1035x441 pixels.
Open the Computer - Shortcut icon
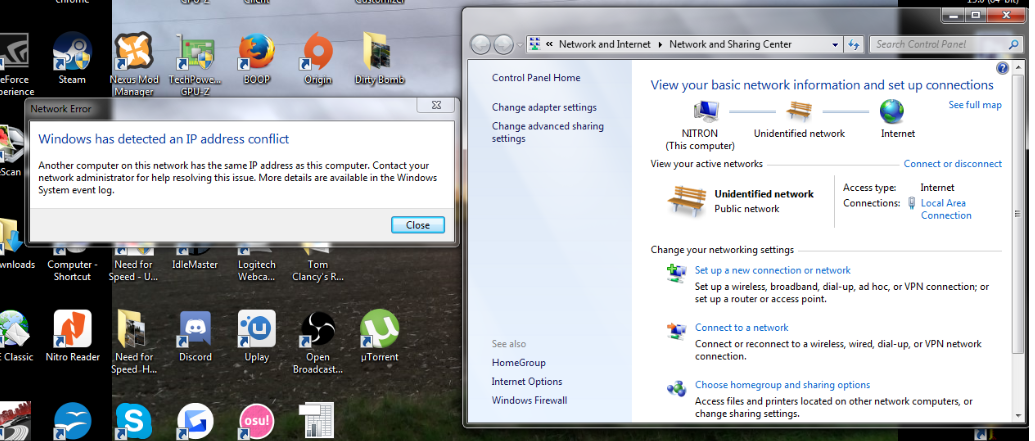tap(73, 264)
